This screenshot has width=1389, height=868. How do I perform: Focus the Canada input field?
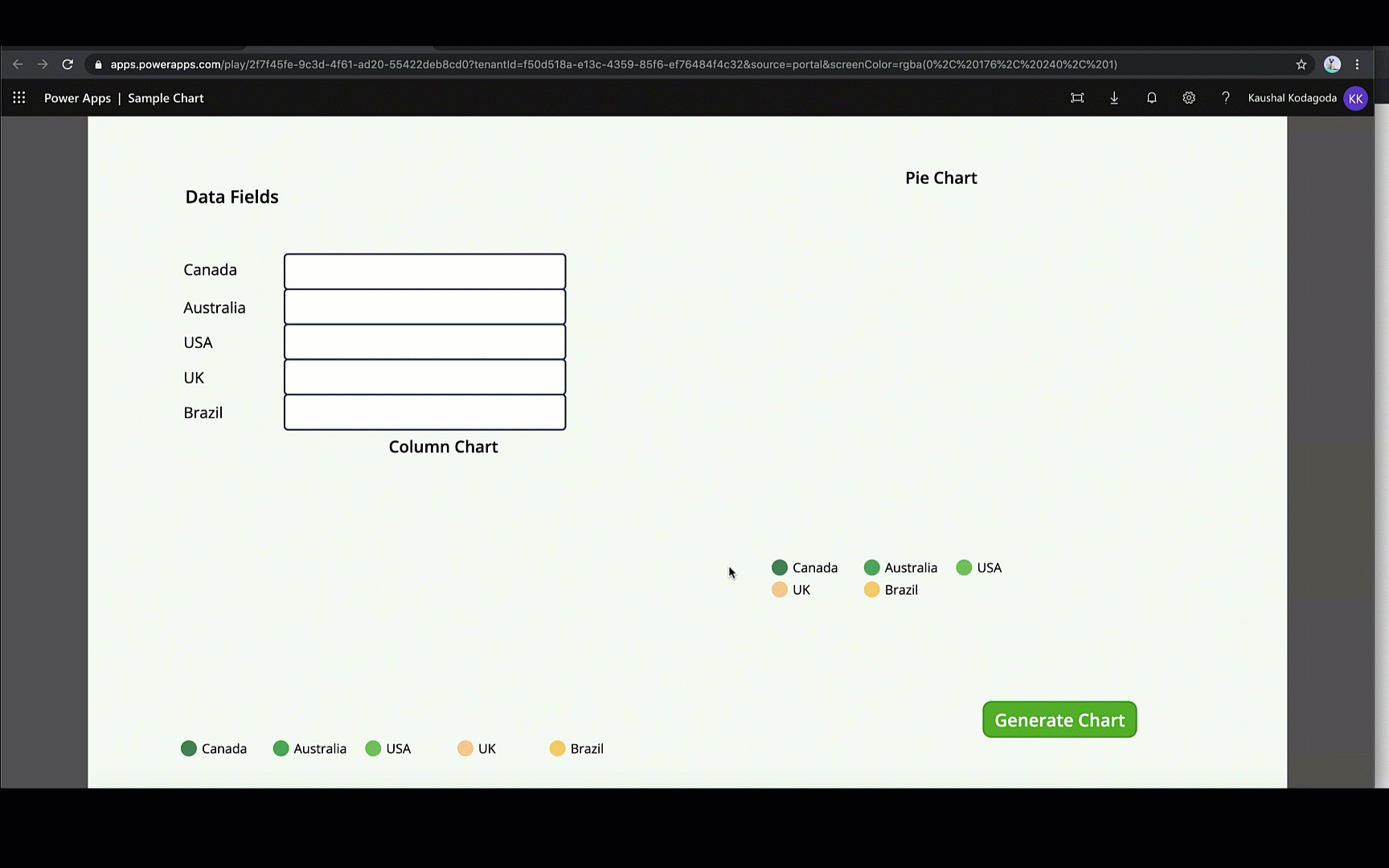[424, 272]
